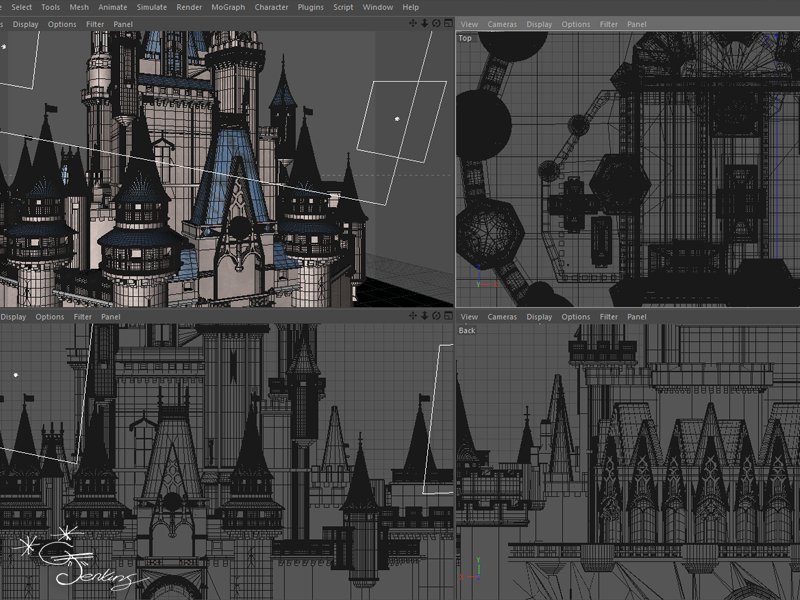Open the Character menu
800x600 pixels.
click(x=271, y=7)
